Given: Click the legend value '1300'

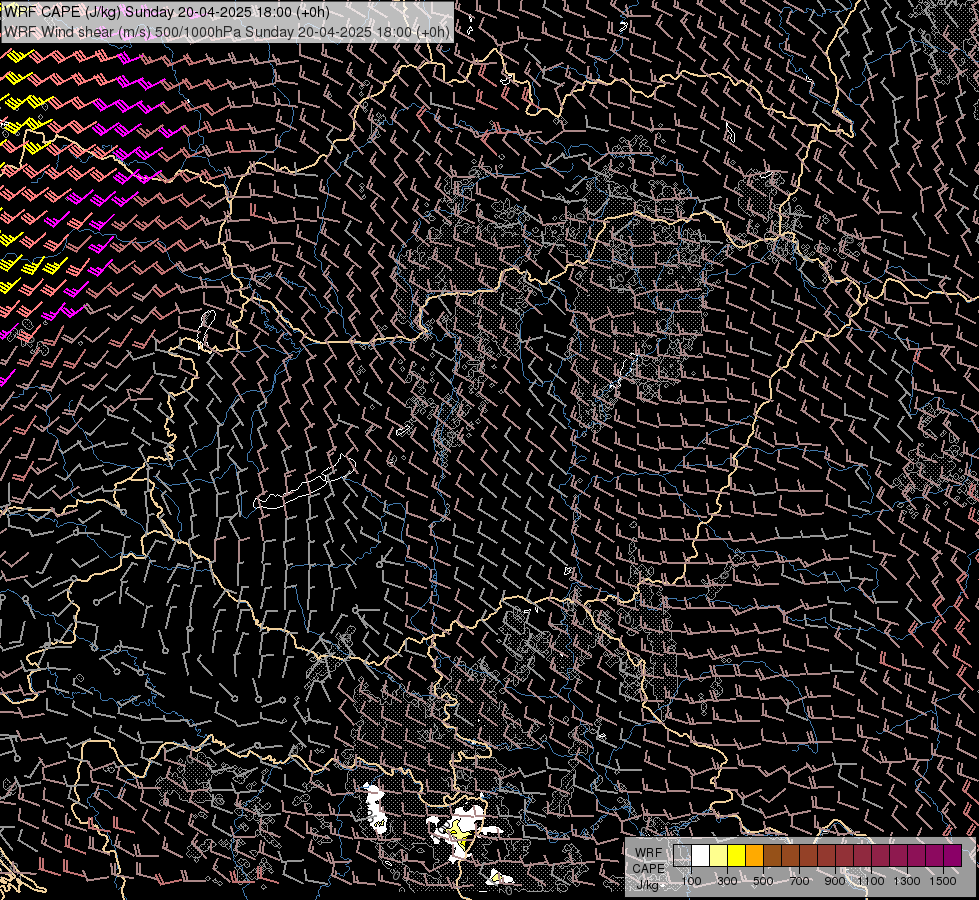Looking at the screenshot, I should click(x=907, y=881).
